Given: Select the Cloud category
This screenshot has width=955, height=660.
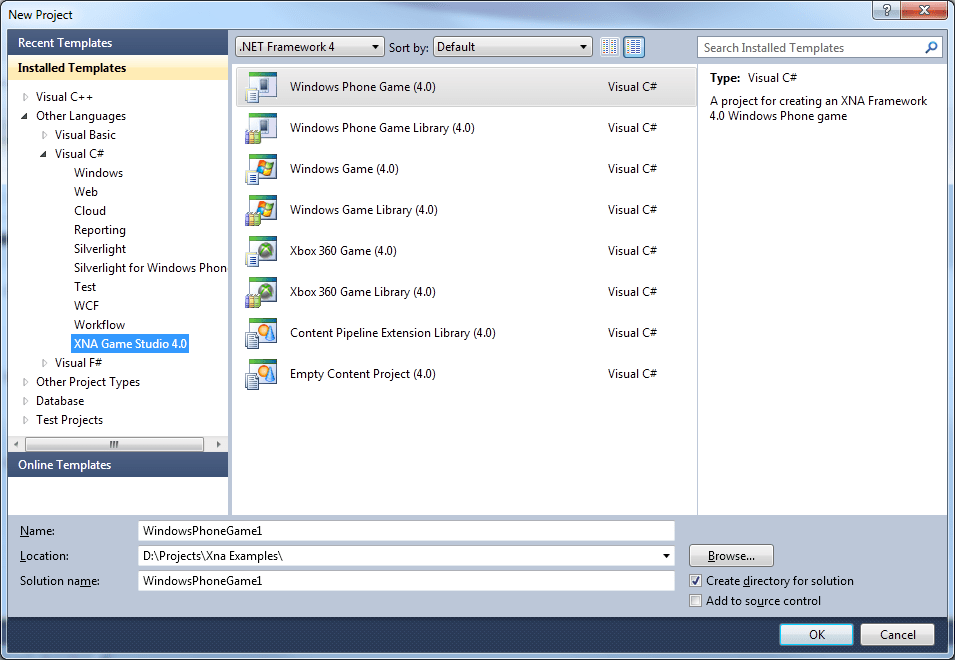Looking at the screenshot, I should pyautogui.click(x=90, y=211).
